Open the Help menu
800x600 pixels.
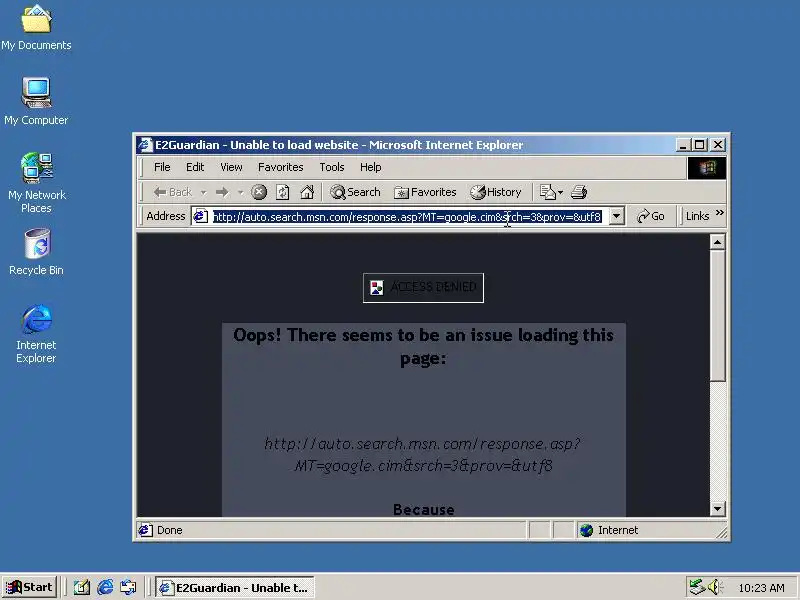click(x=370, y=167)
